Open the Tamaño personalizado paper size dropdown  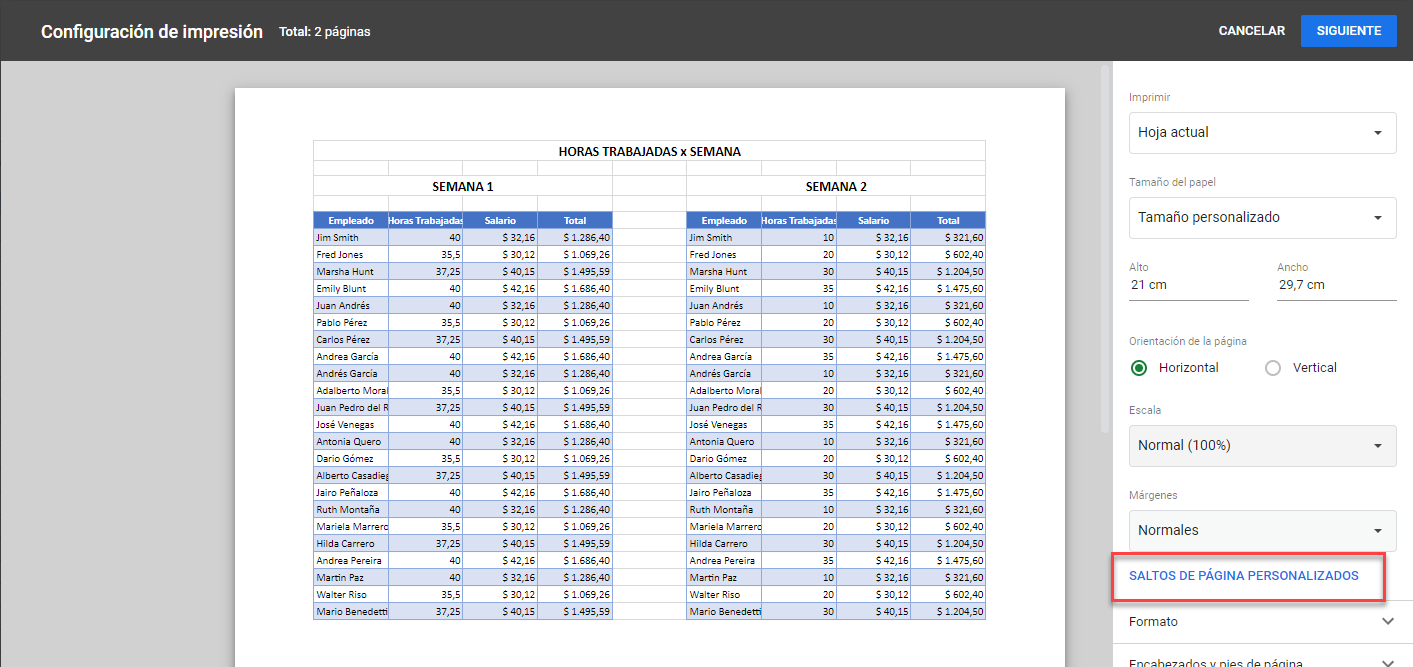(1262, 217)
